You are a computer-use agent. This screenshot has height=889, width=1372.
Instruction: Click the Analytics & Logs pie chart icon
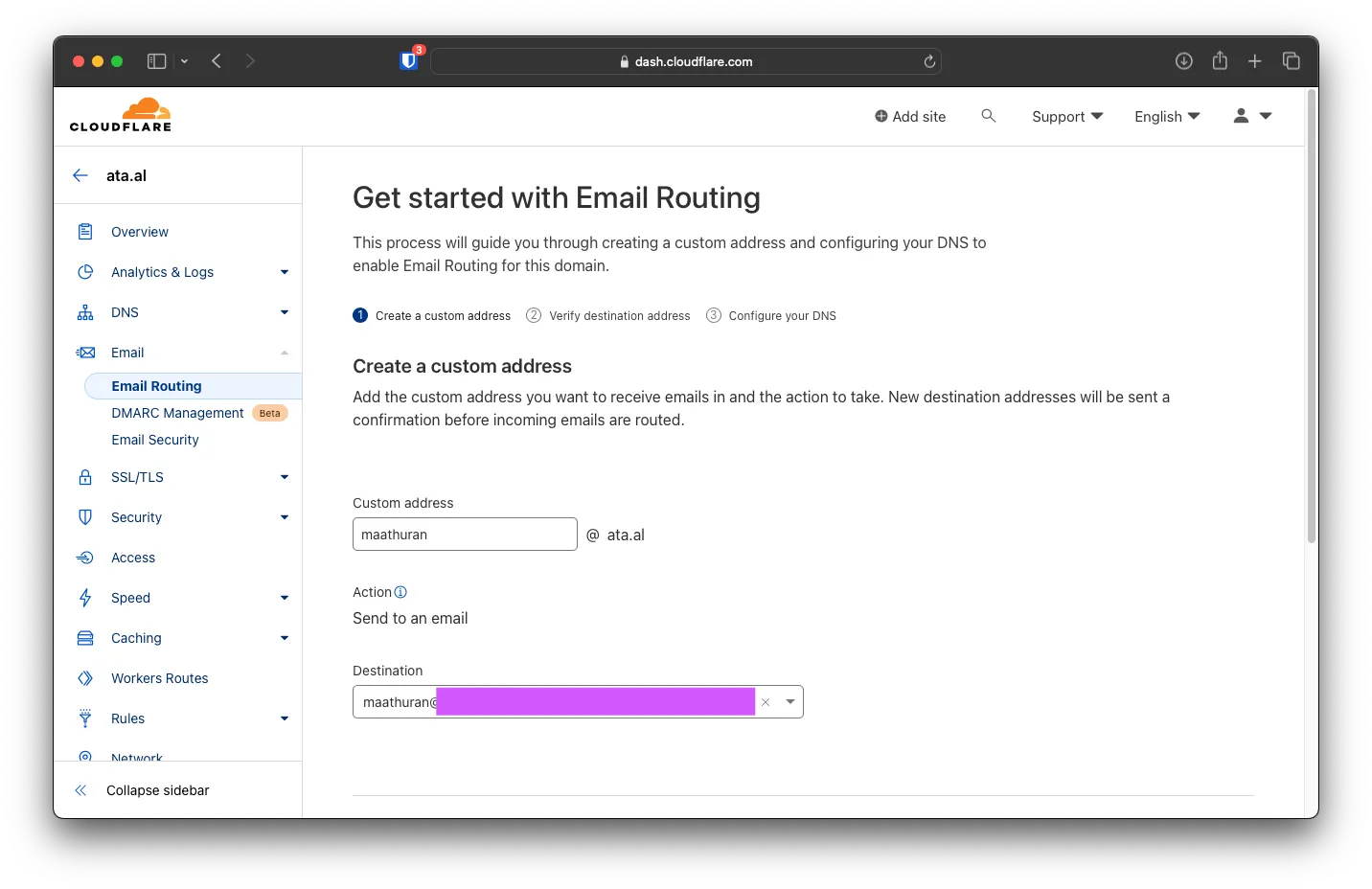pyautogui.click(x=85, y=272)
